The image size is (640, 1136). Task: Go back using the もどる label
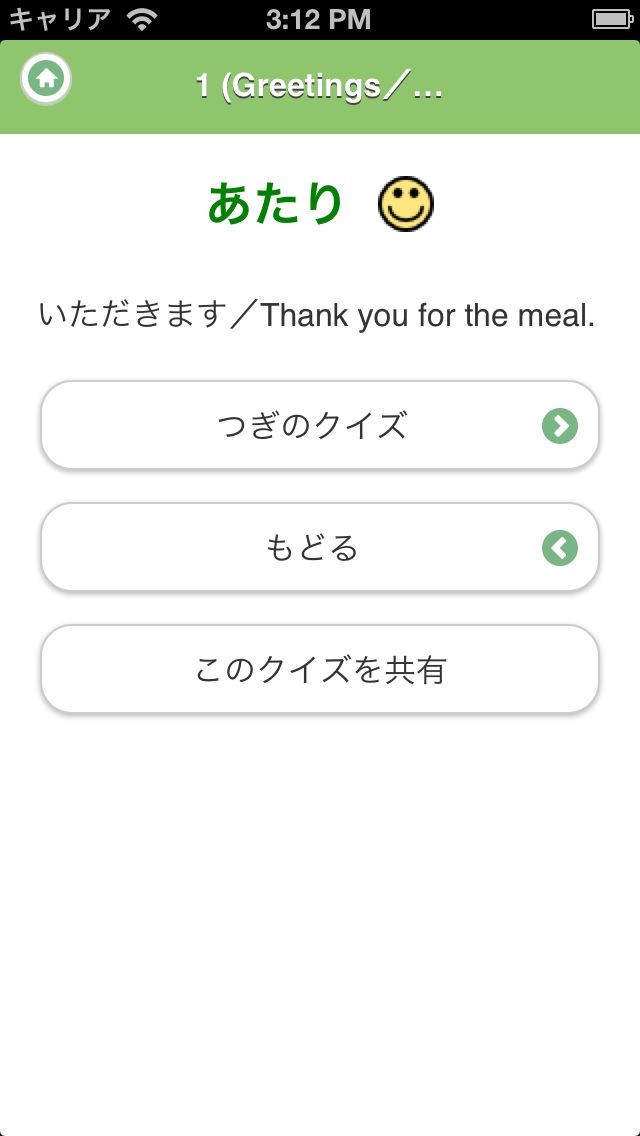[312, 548]
